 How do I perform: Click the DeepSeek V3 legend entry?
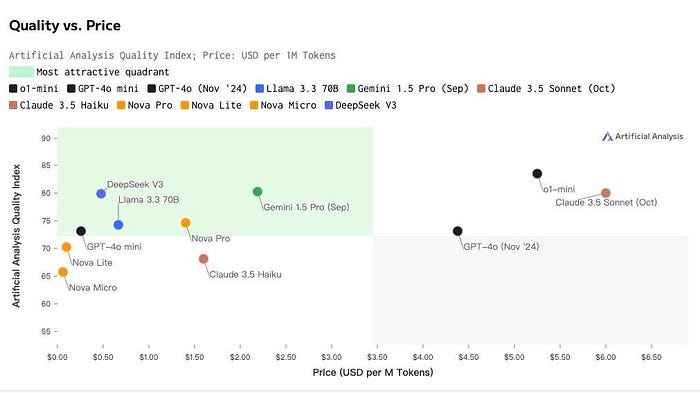(x=361, y=105)
